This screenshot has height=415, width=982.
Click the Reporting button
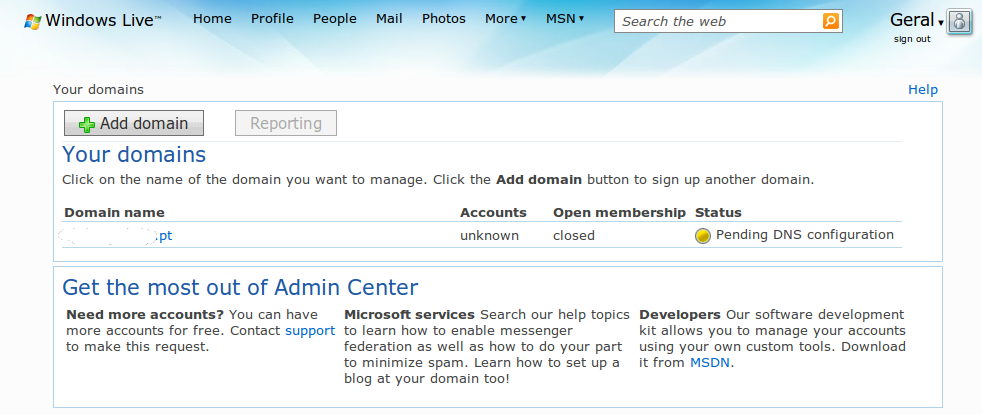286,123
